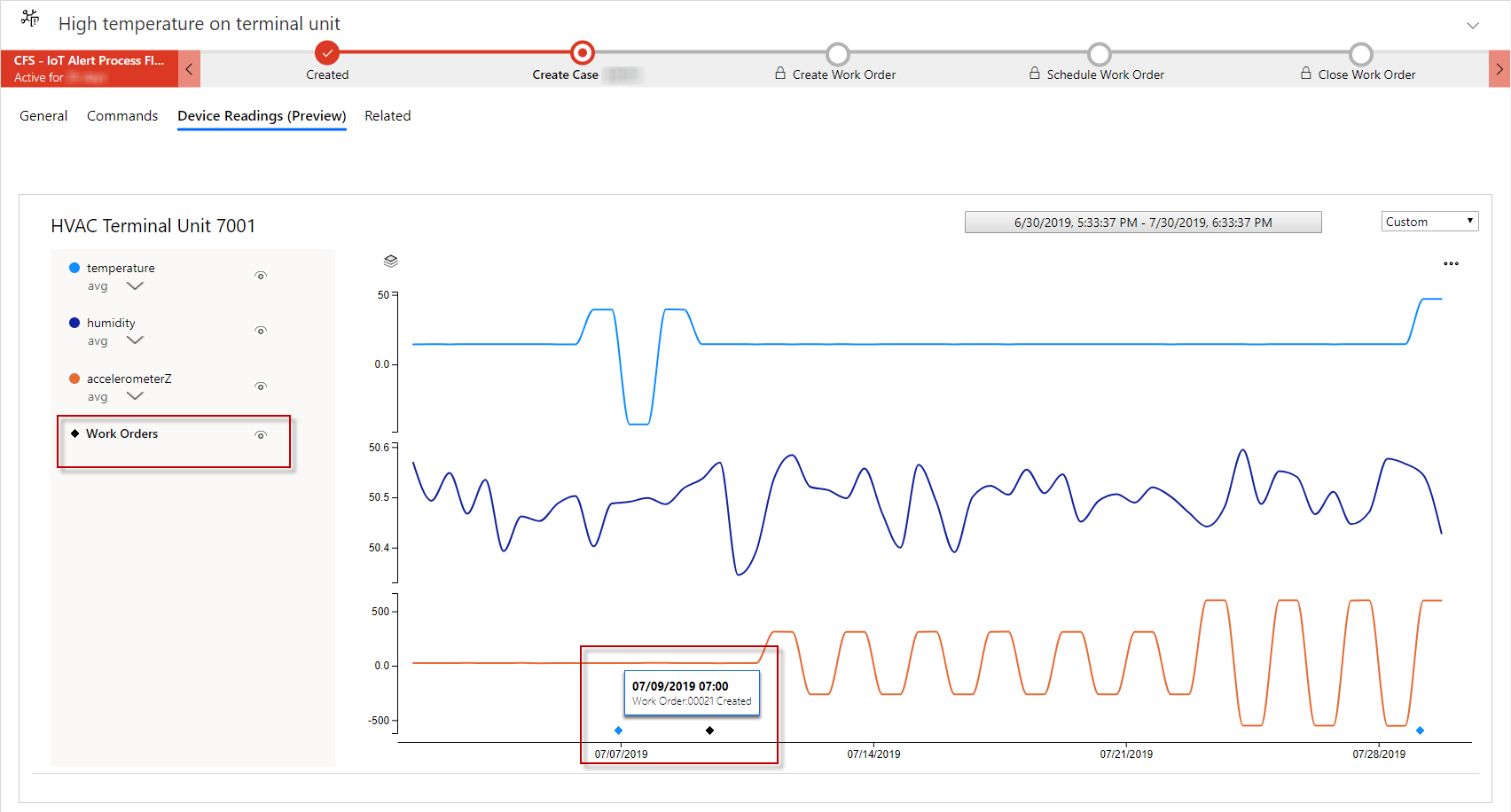Select the Created stage checkmark circle
This screenshot has width=1511, height=812.
[x=327, y=53]
